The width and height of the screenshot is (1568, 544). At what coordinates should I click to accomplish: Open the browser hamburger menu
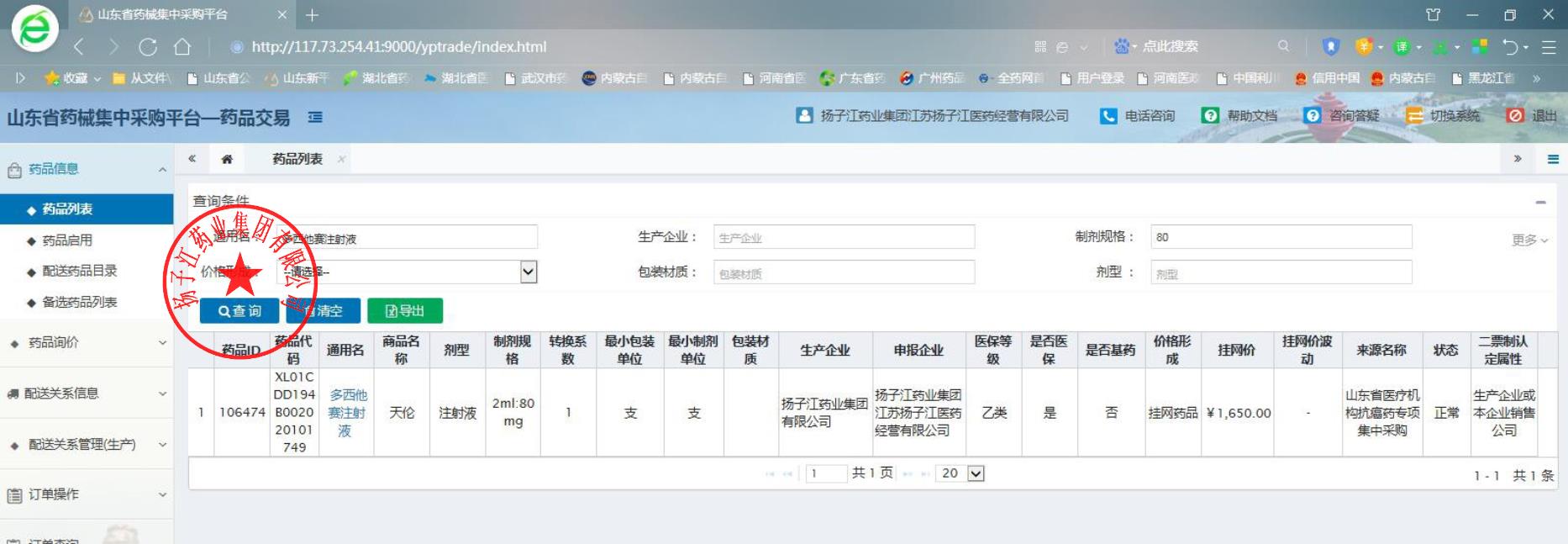click(x=1549, y=47)
